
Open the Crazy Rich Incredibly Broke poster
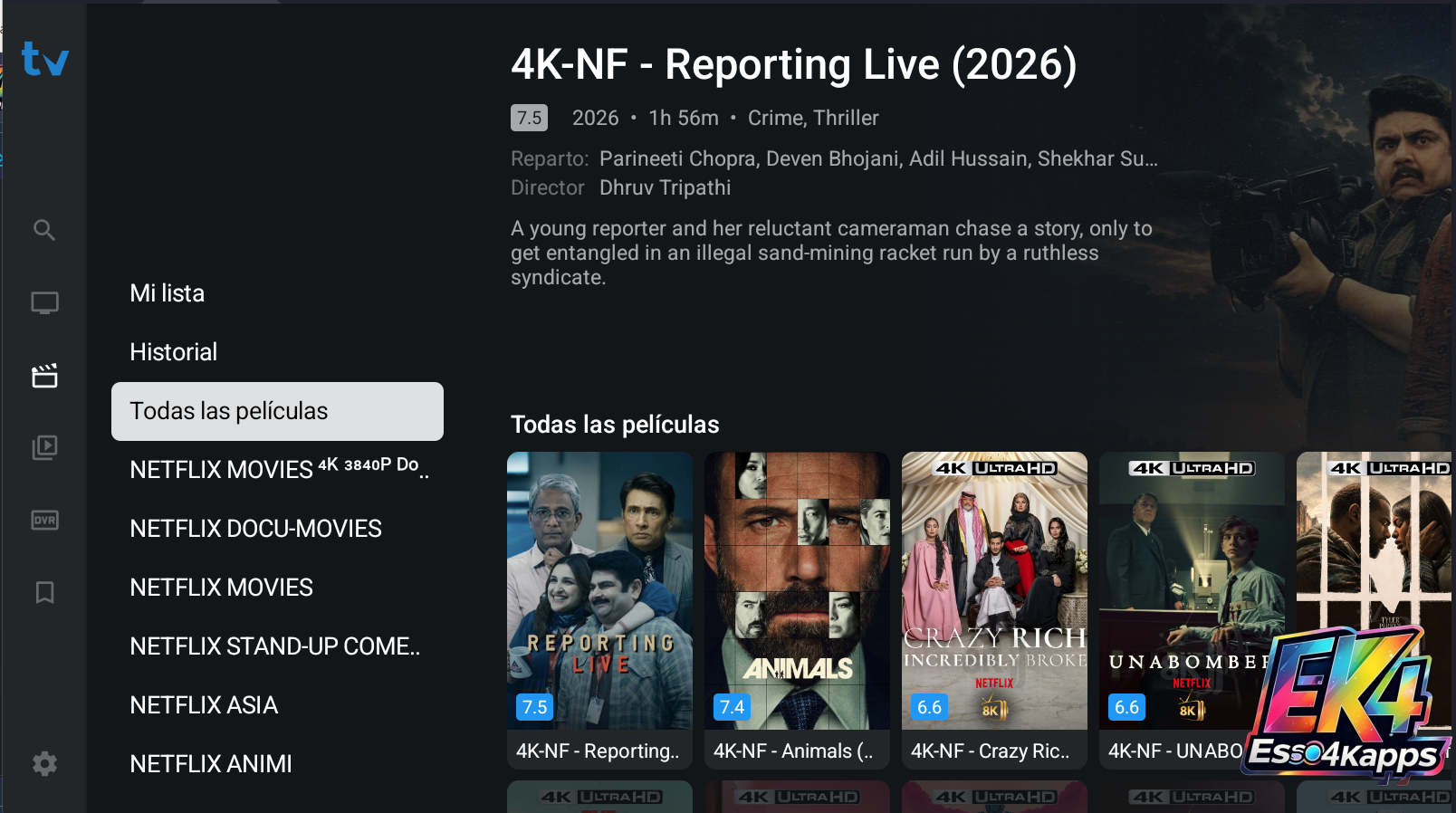(x=994, y=610)
